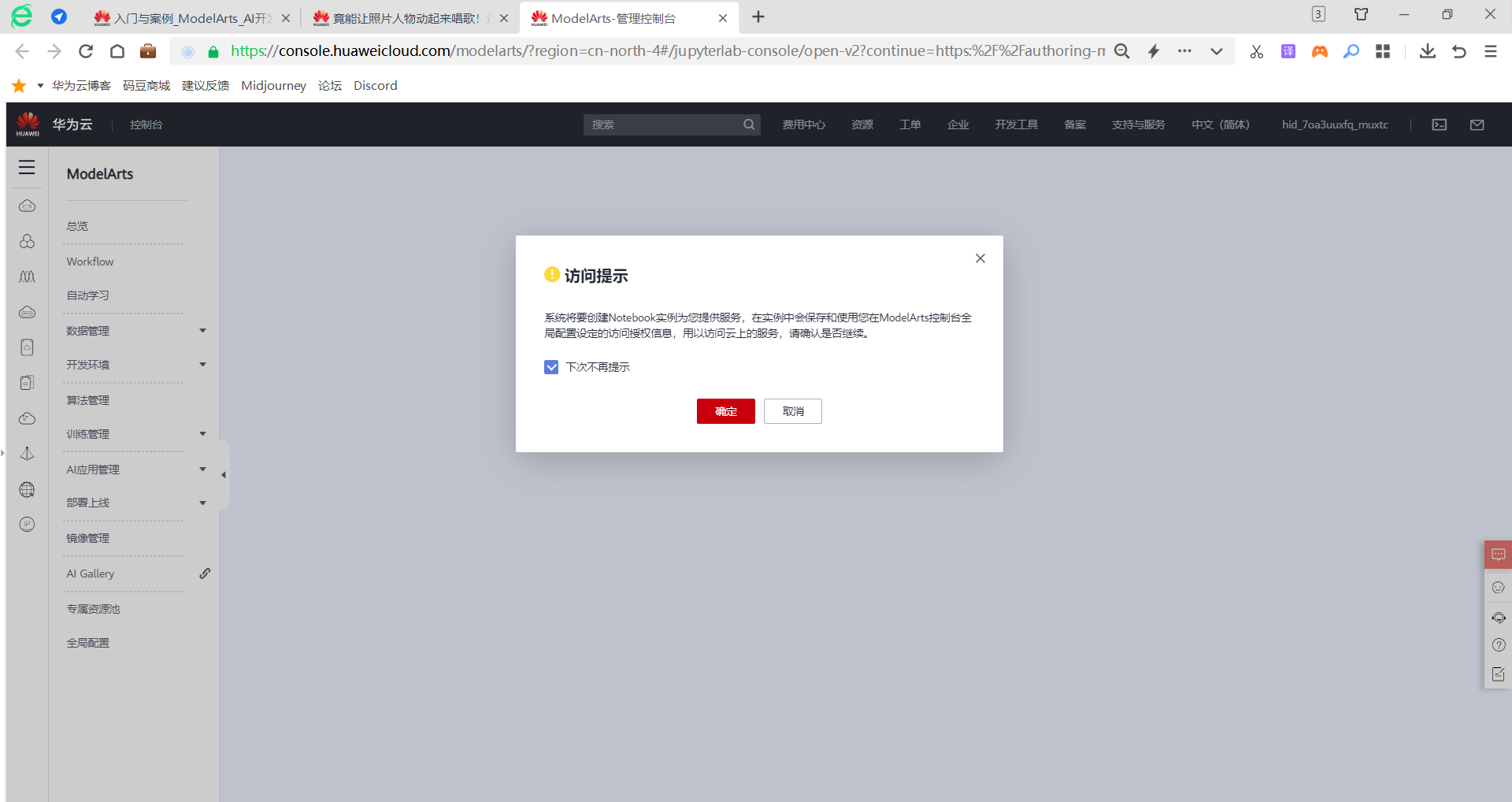Click the browser apps grid icon
The height and width of the screenshot is (802, 1512).
click(x=1383, y=51)
